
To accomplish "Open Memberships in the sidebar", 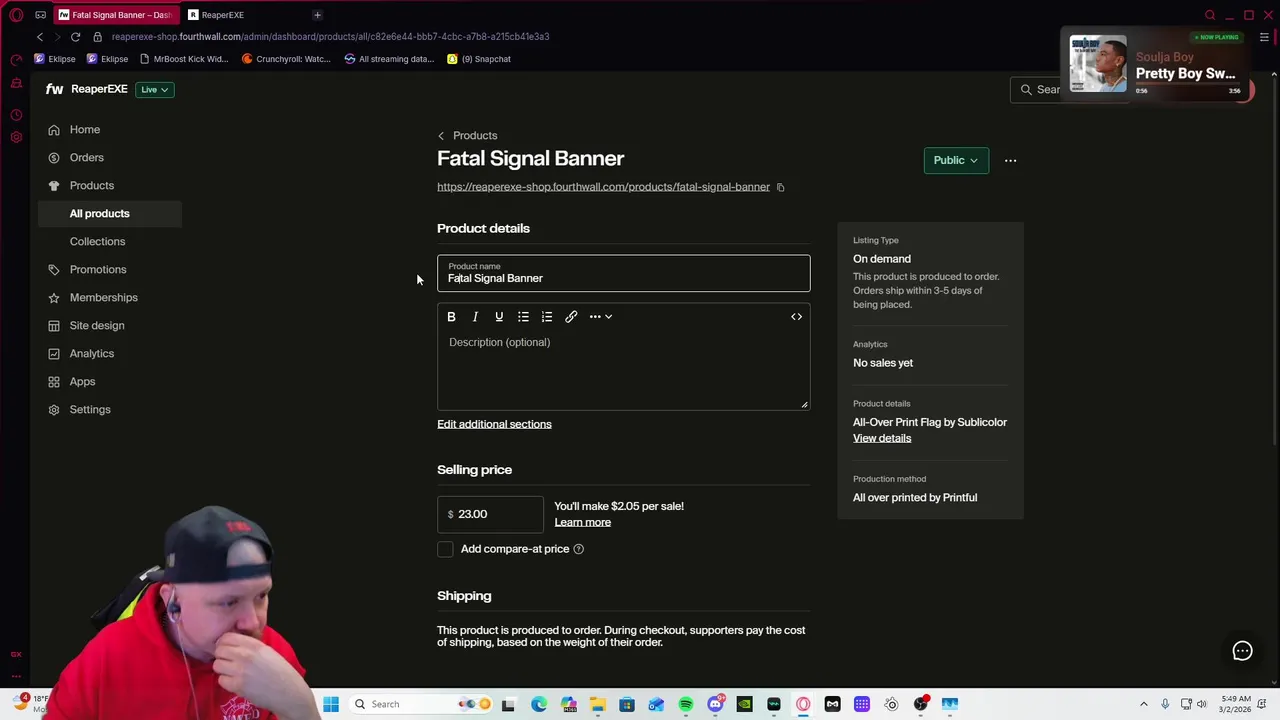I will pos(104,298).
